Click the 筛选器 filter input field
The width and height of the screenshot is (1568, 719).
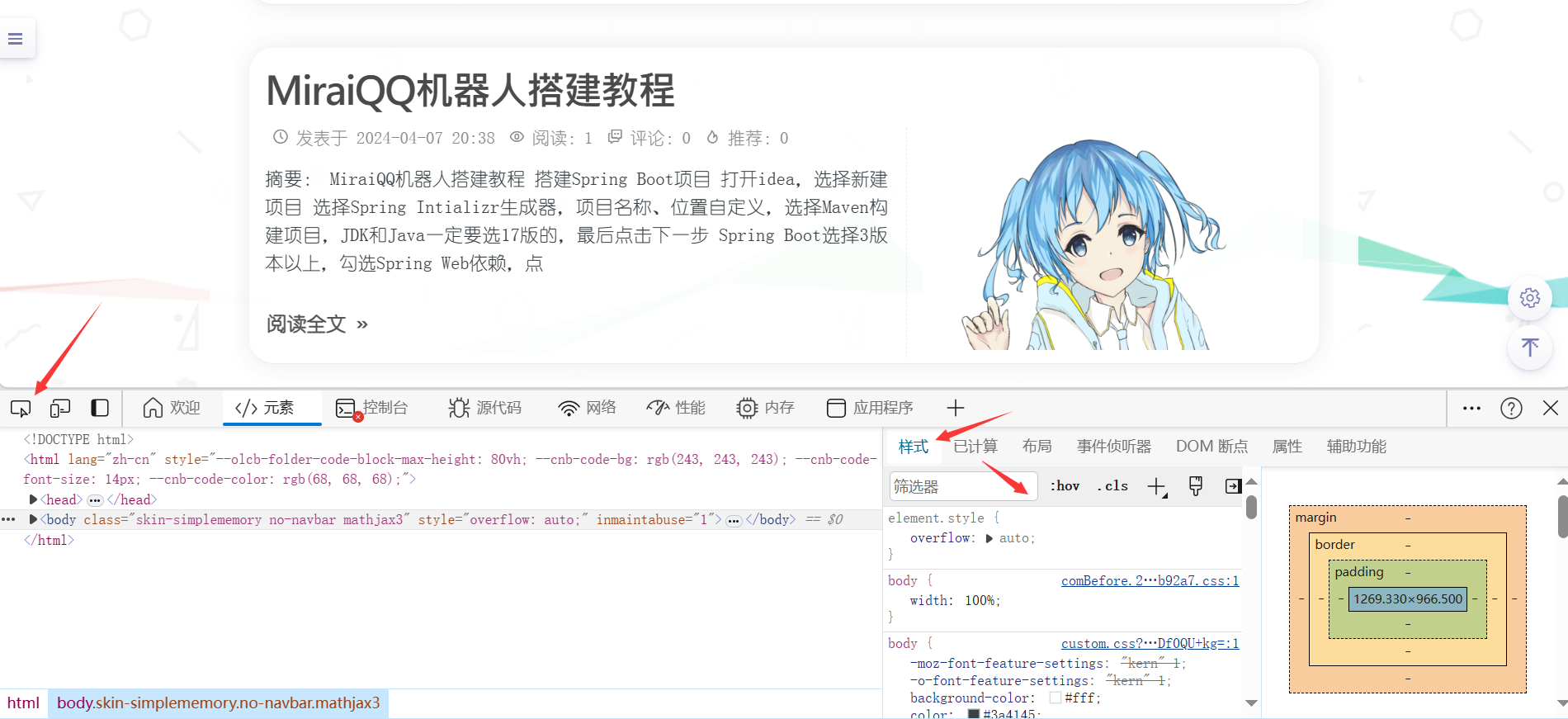tap(962, 486)
